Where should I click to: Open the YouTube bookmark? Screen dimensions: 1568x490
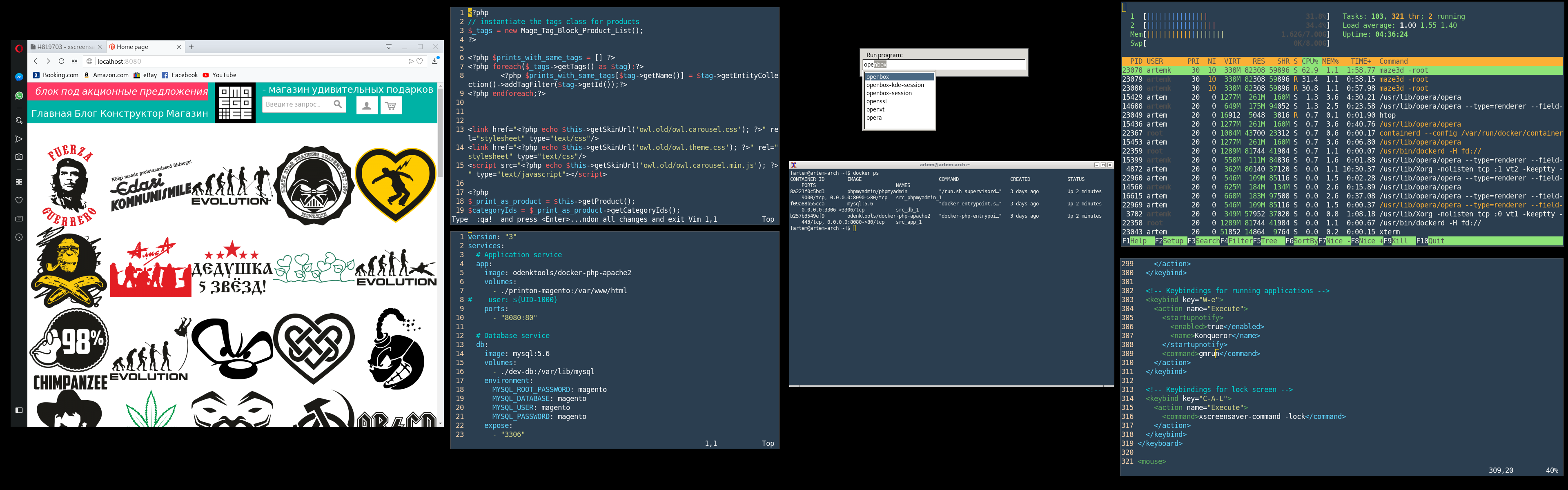[x=220, y=76]
